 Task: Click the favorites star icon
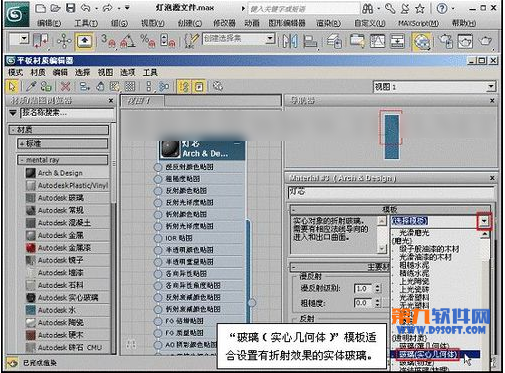420,9
